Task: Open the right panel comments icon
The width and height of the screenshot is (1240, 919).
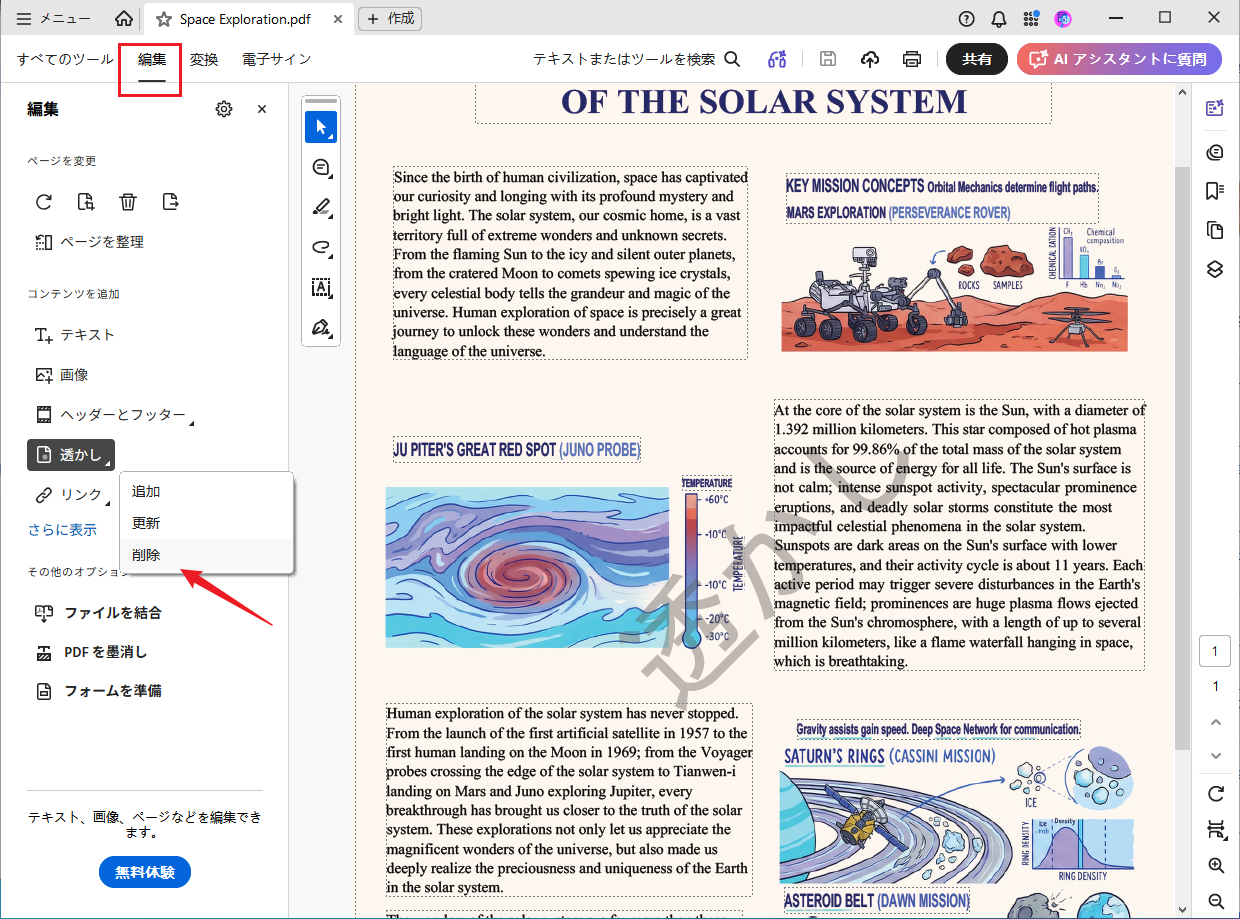Action: pyautogui.click(x=1215, y=152)
